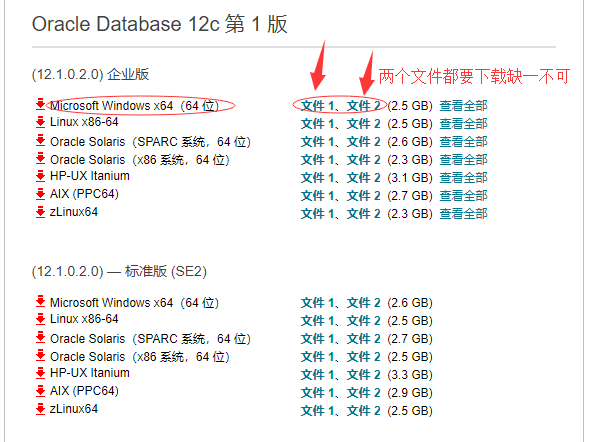Click the 'Oracle Database 12c 第 1 版' title
Viewport: 591px width, 442px height.
[x=160, y=24]
